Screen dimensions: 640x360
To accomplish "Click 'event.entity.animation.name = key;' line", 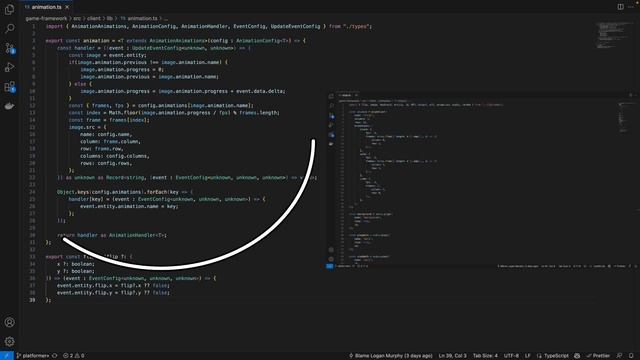I will (129, 206).
